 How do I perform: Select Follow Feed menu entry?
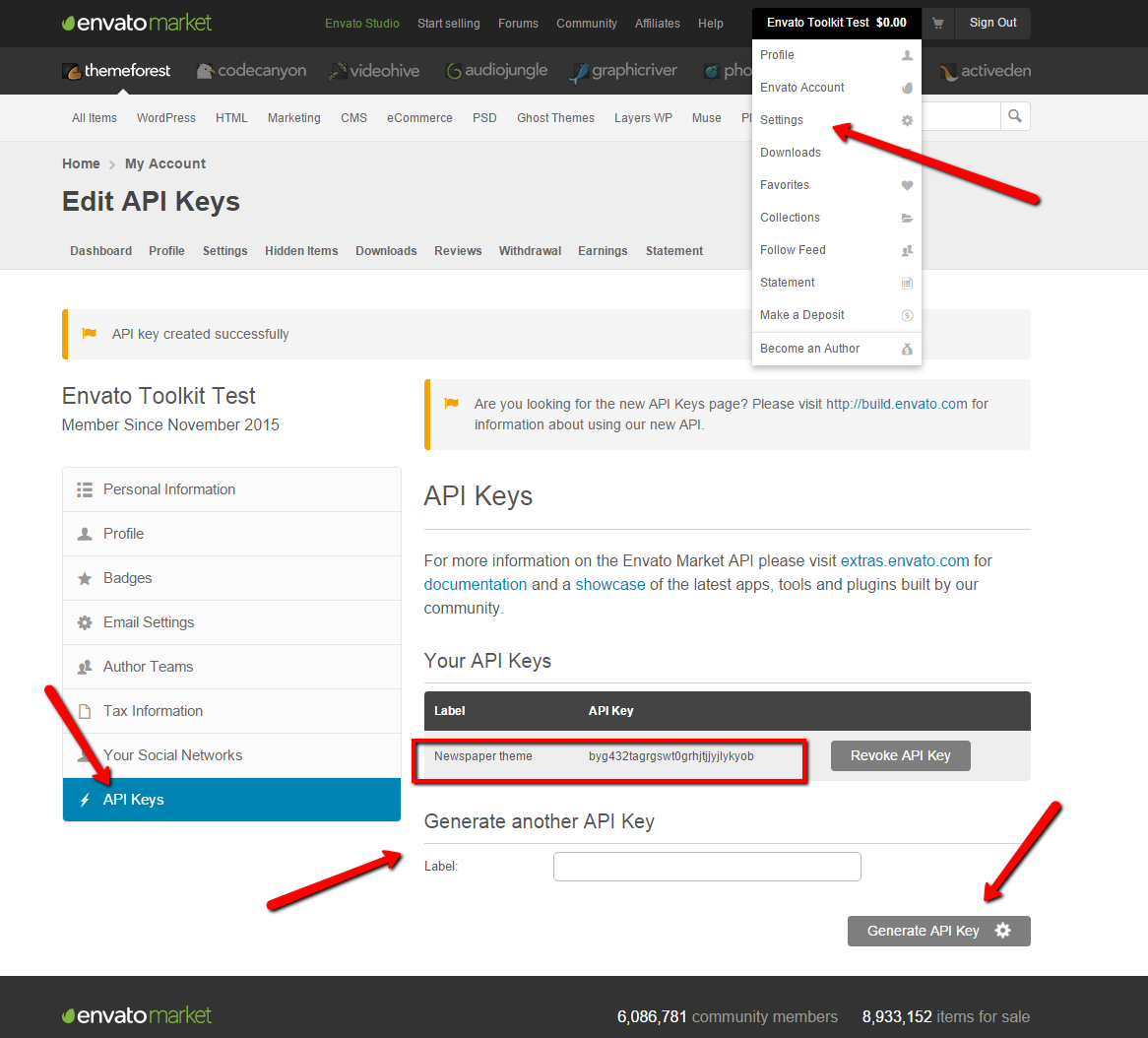[837, 250]
